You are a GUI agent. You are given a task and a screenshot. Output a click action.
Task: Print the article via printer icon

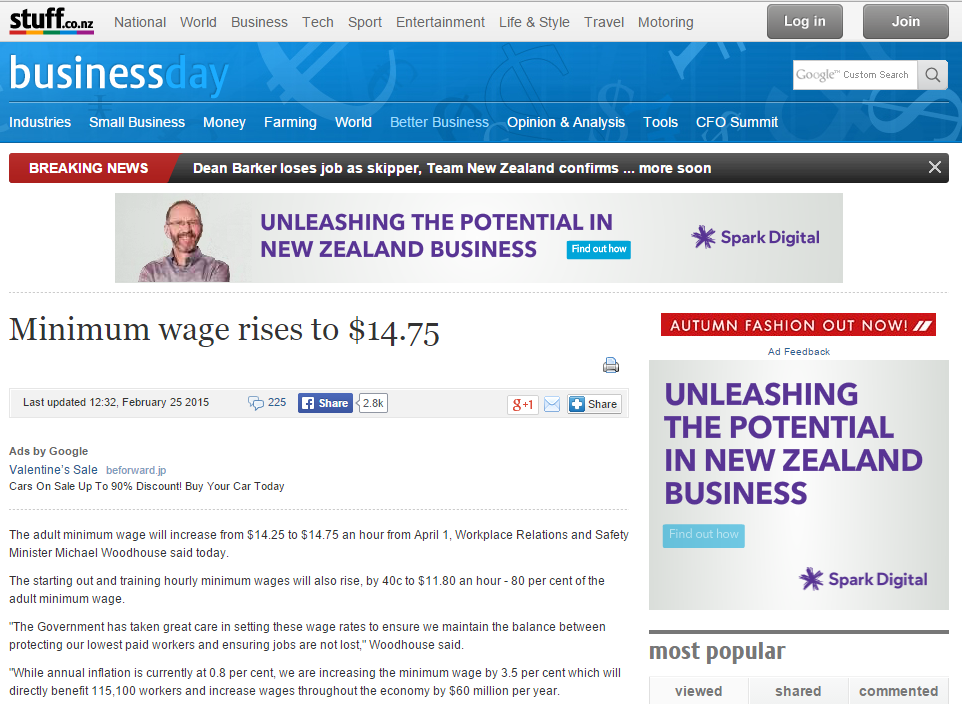(610, 365)
